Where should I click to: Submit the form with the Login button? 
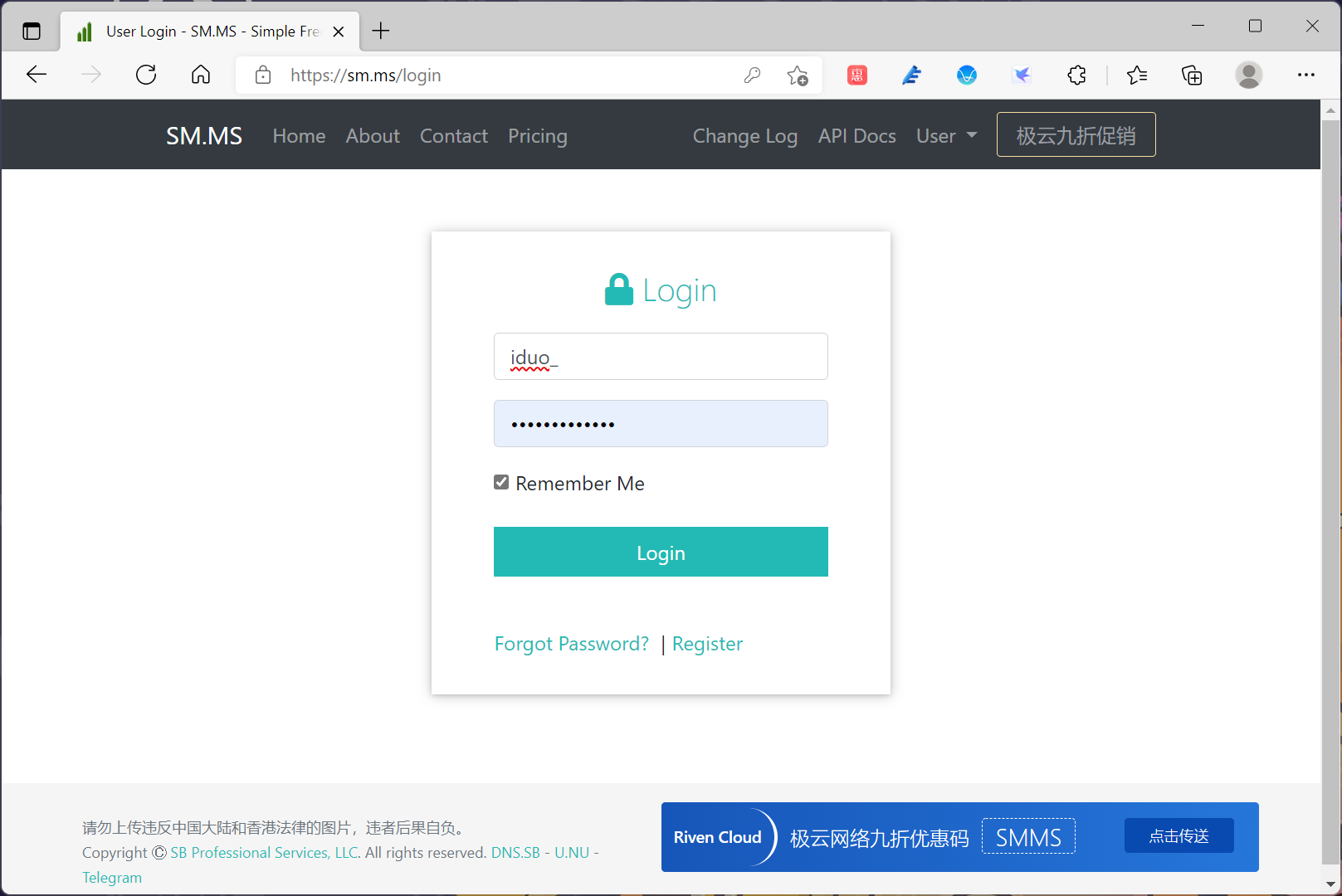[661, 552]
